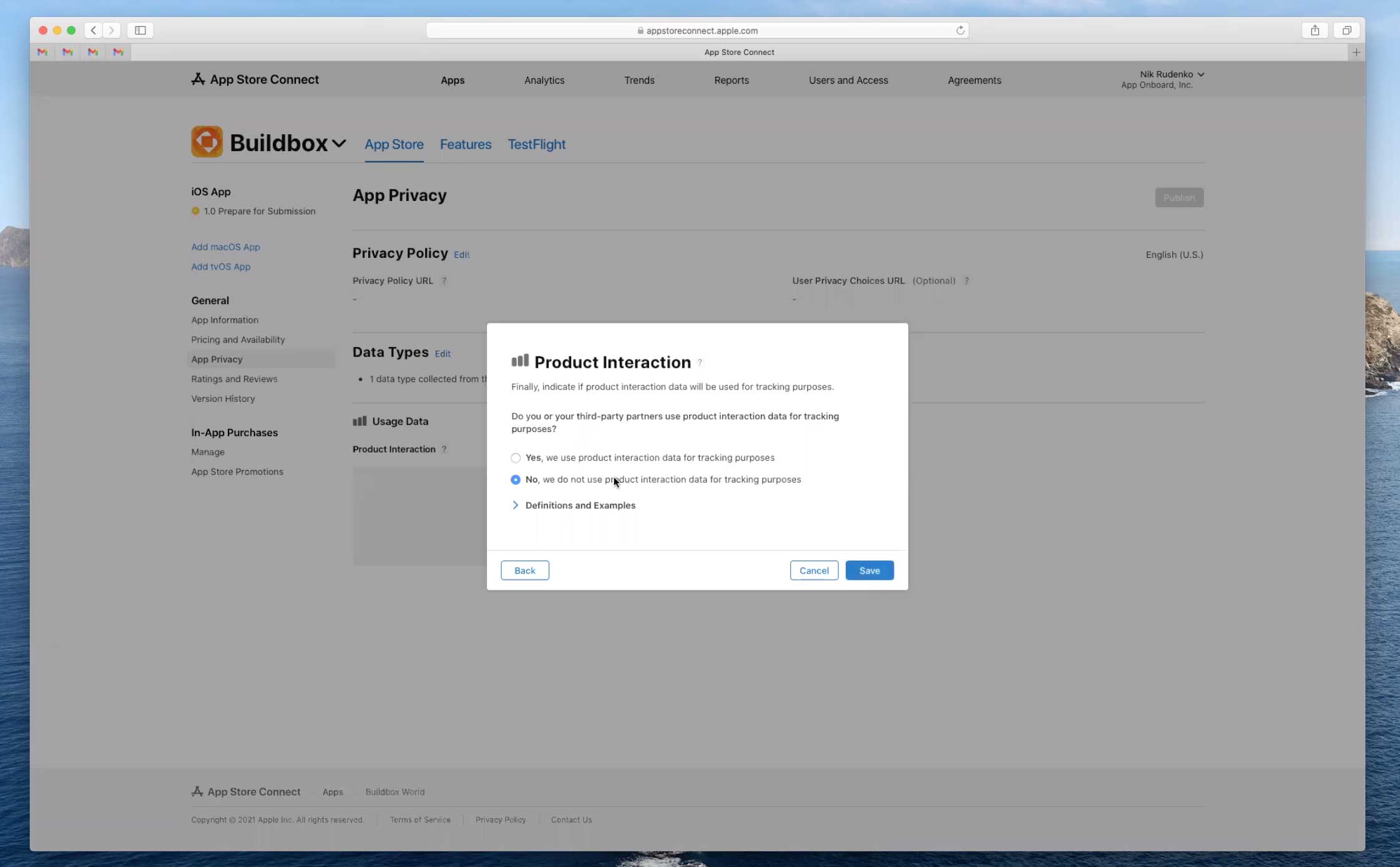The width and height of the screenshot is (1400, 867).
Task: Select No, we do not use tracking option
Action: (x=516, y=480)
